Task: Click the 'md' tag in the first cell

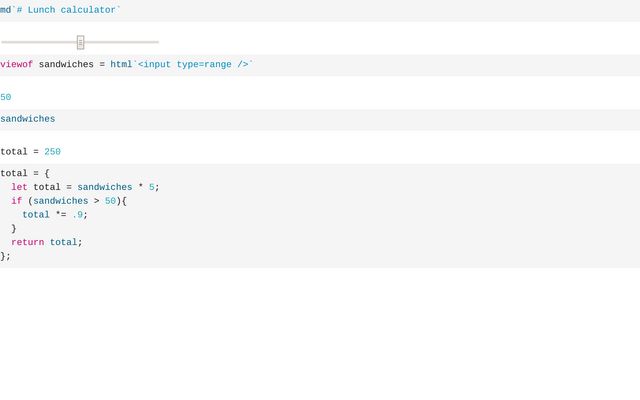Action: click(5, 9)
